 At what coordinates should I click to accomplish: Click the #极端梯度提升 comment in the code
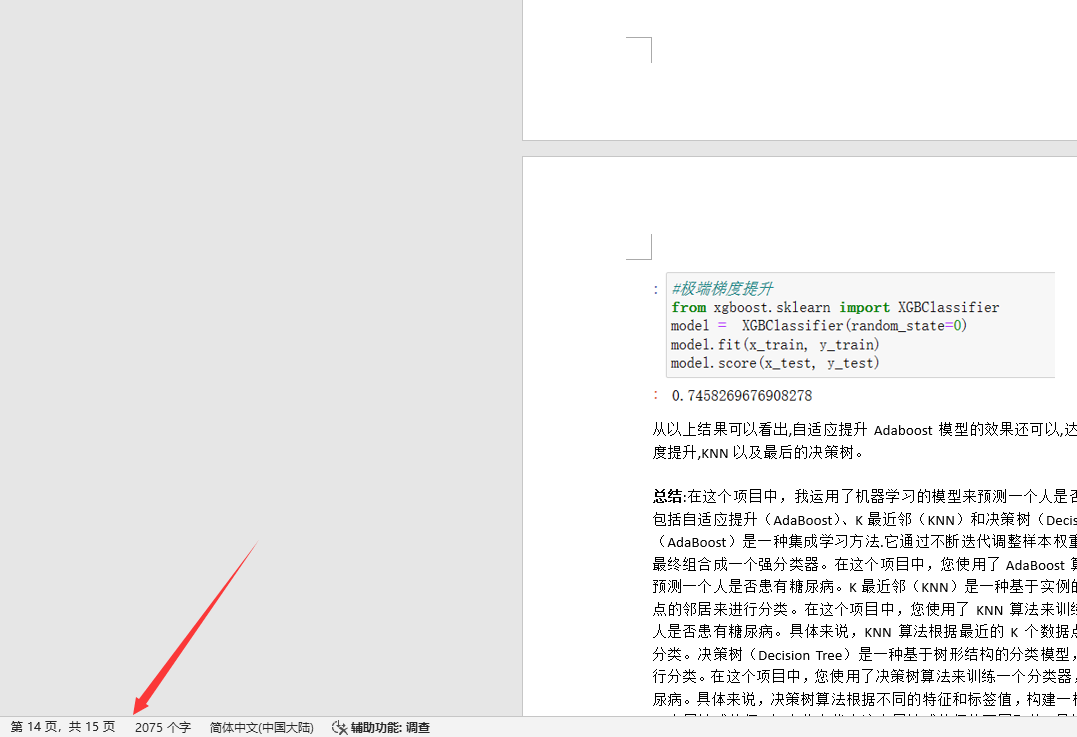(x=722, y=290)
